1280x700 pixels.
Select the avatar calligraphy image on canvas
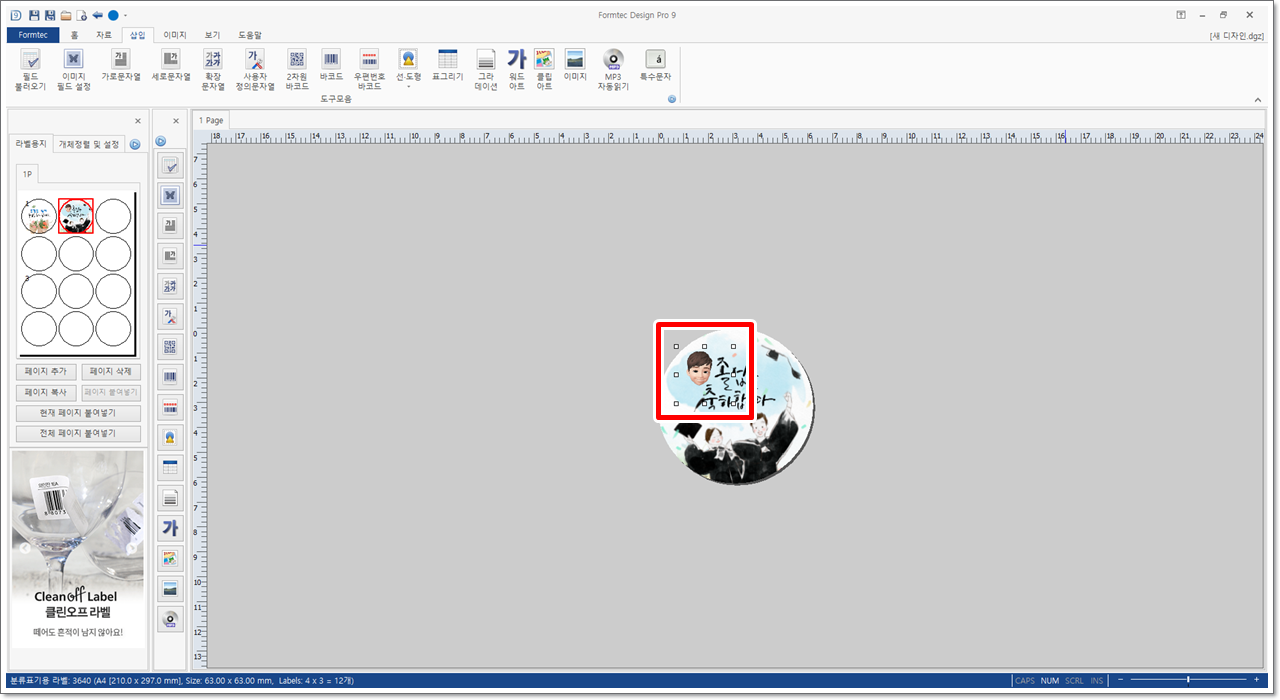[x=704, y=375]
